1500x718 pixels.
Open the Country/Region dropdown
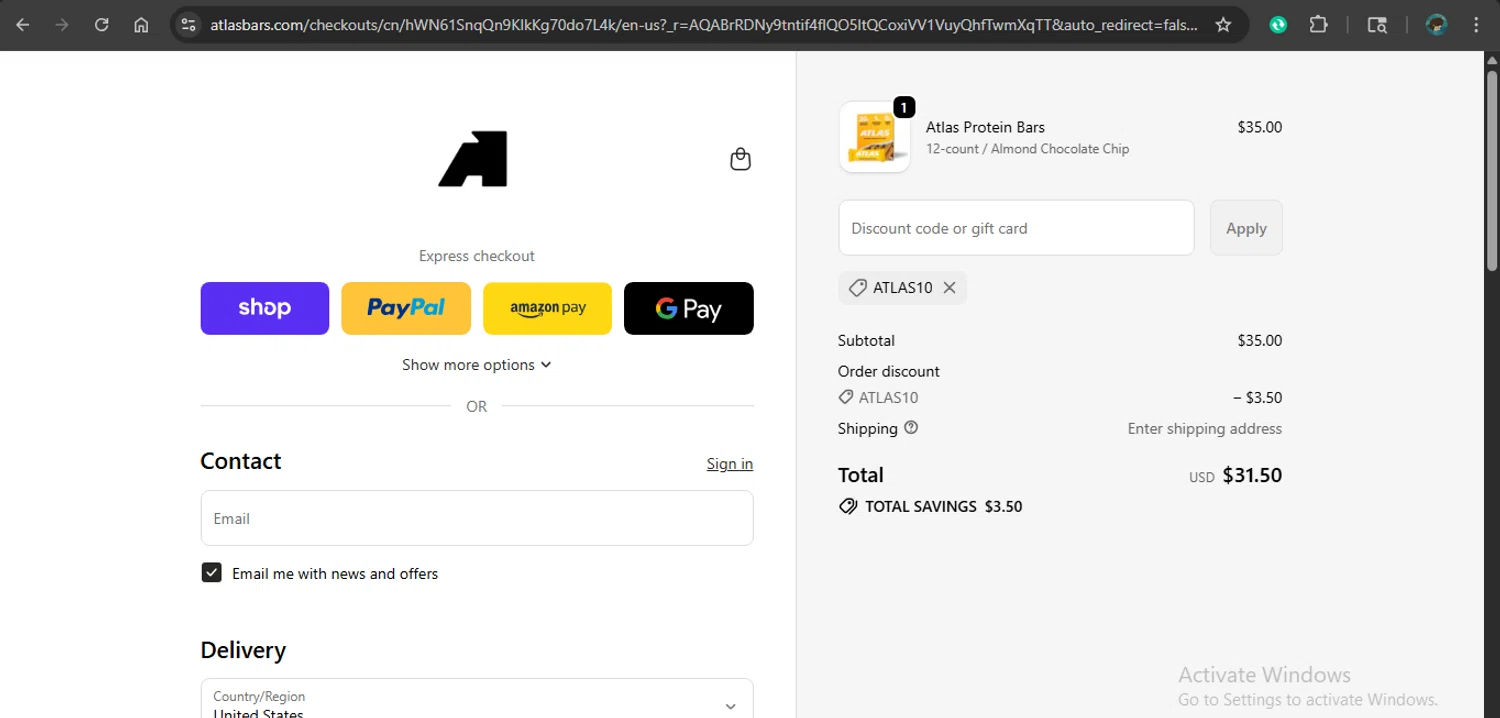477,700
